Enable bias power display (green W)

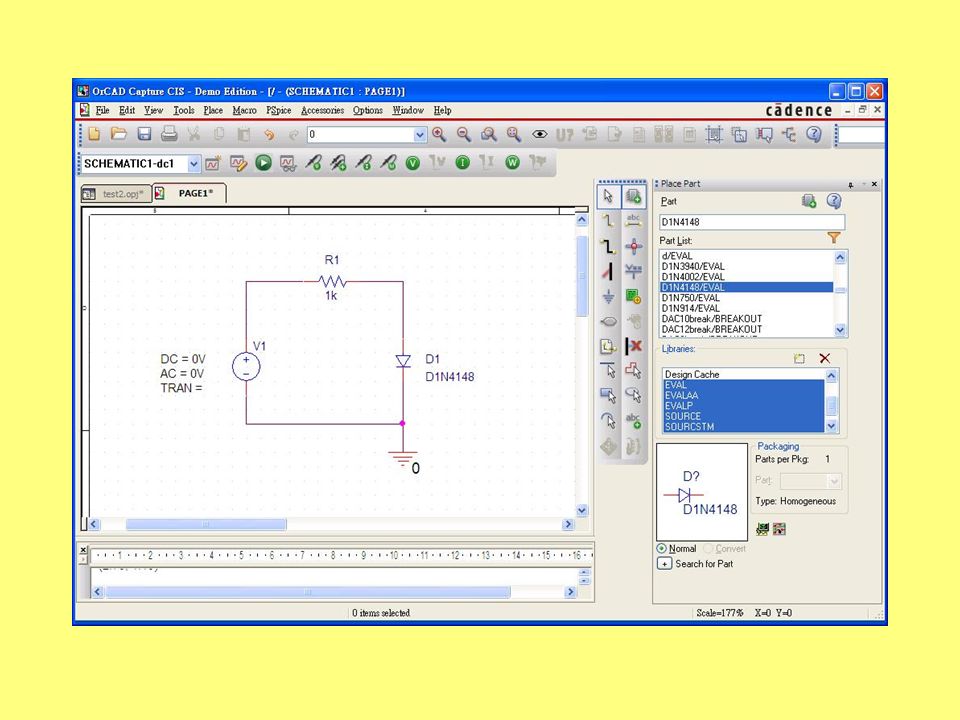(512, 163)
